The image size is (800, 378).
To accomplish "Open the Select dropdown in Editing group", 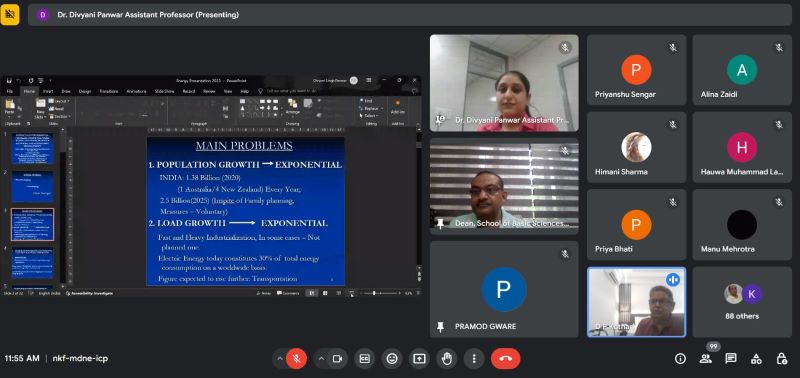I will tap(369, 116).
